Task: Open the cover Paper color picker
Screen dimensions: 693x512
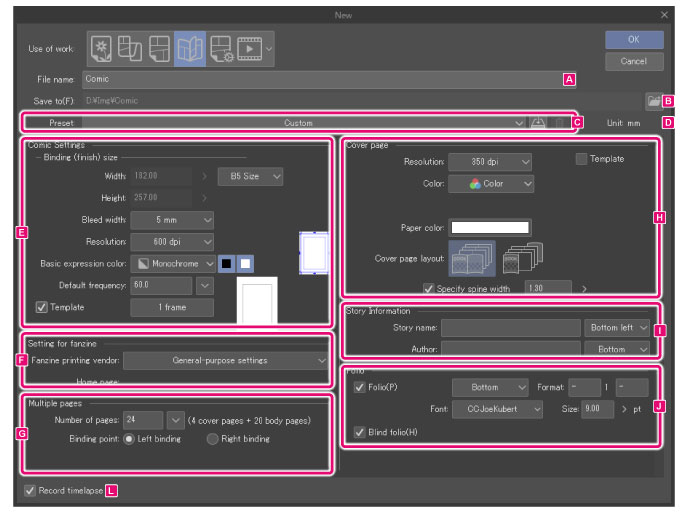Action: [x=490, y=227]
